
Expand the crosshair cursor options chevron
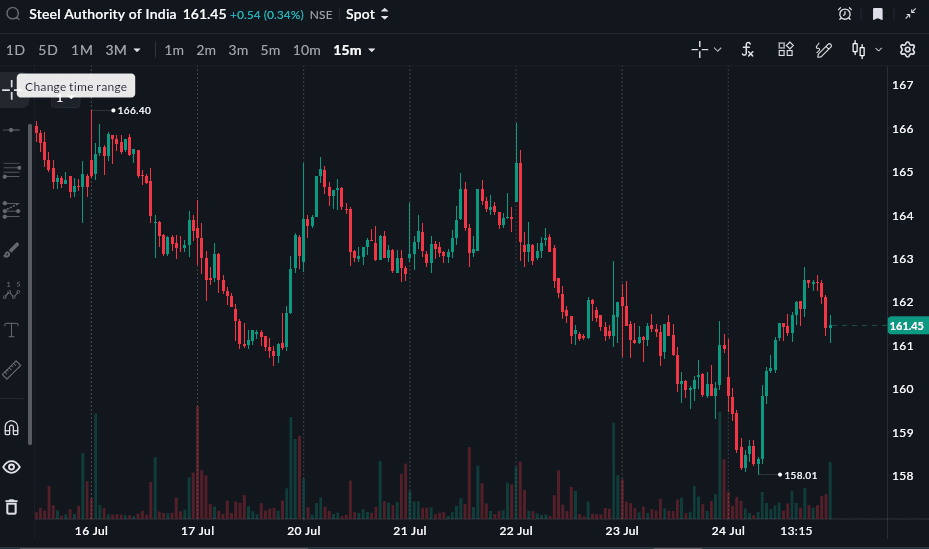(x=717, y=50)
